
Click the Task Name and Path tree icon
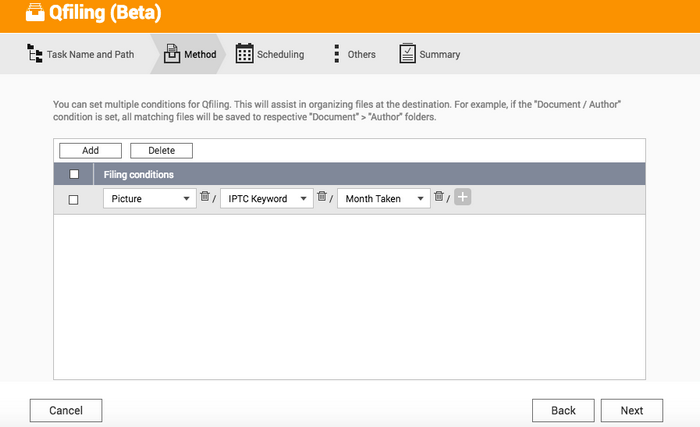[35, 53]
